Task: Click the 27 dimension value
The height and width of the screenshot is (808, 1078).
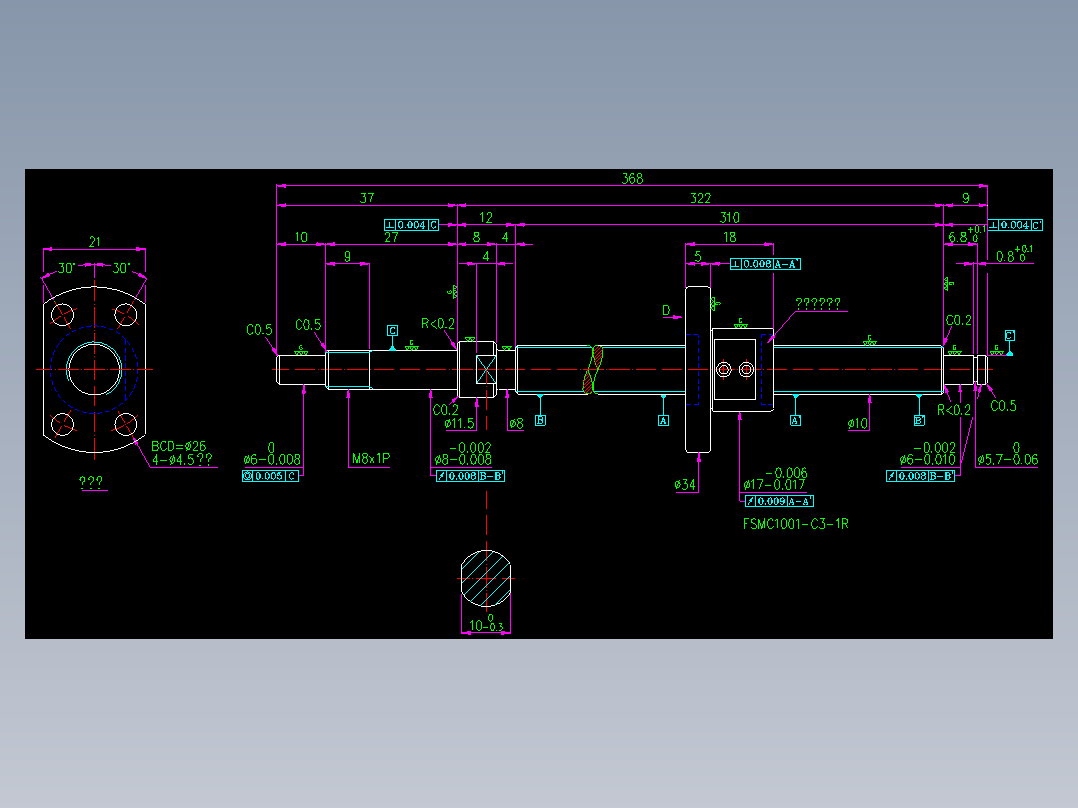Action: [x=391, y=237]
